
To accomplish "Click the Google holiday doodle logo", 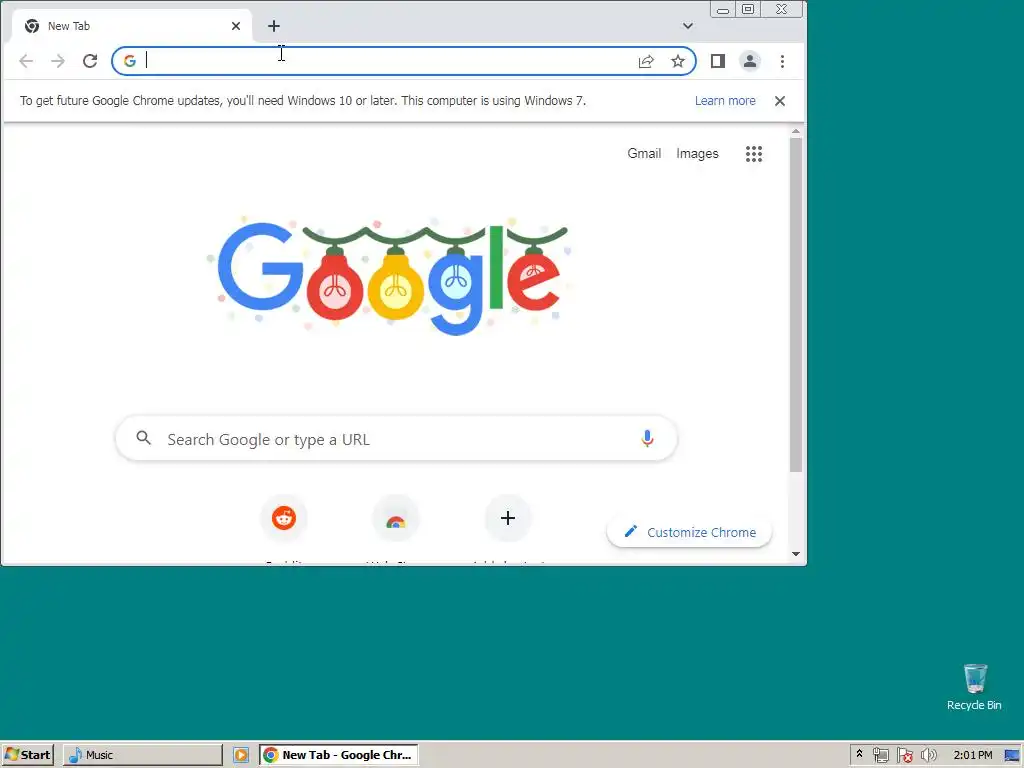I will (389, 275).
